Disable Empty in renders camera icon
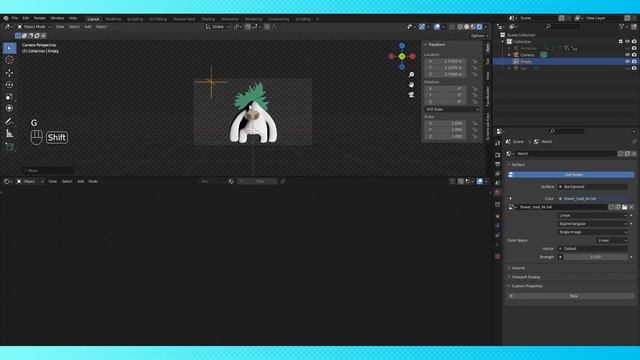The height and width of the screenshot is (360, 640). [x=634, y=61]
